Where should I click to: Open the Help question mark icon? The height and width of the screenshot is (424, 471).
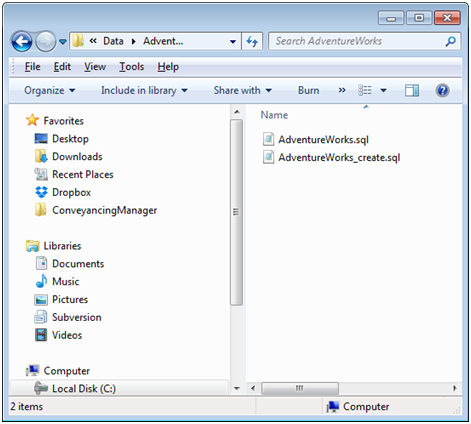coord(442,90)
